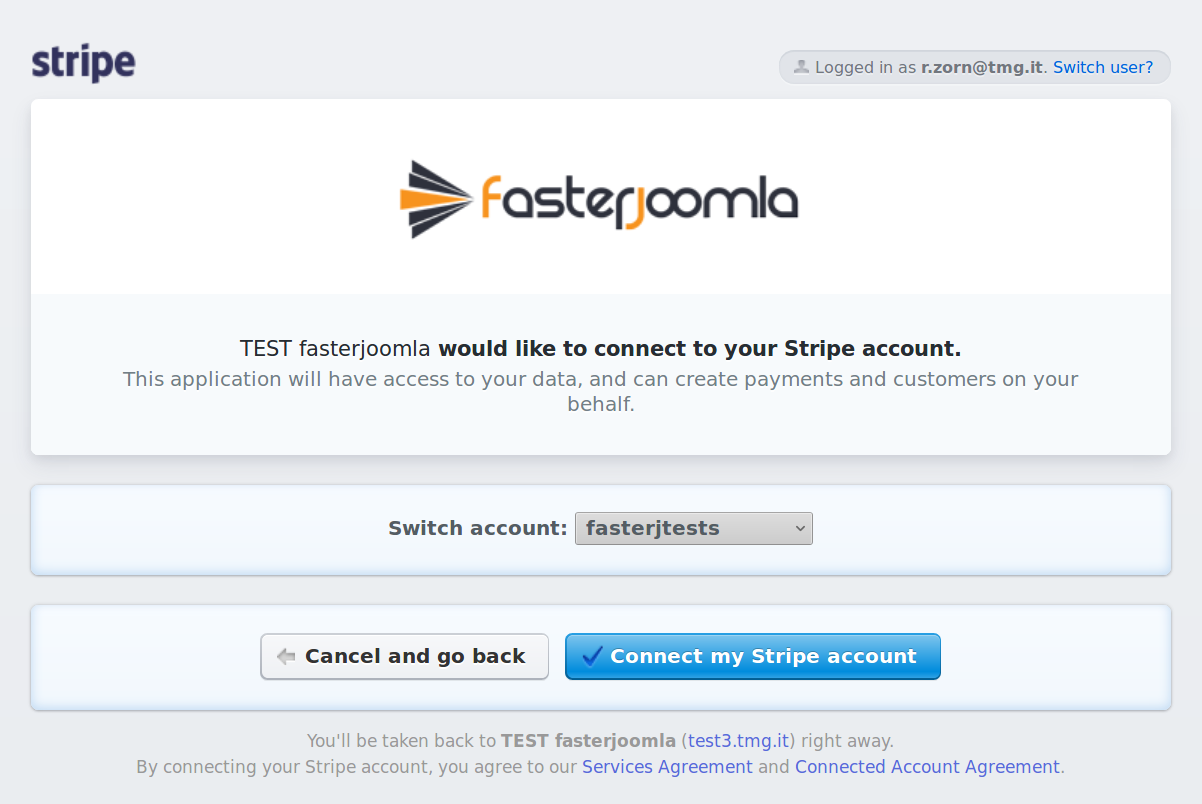The image size is (1202, 804).
Task: Click the blue checkmark icon on Connect button
Action: point(592,656)
